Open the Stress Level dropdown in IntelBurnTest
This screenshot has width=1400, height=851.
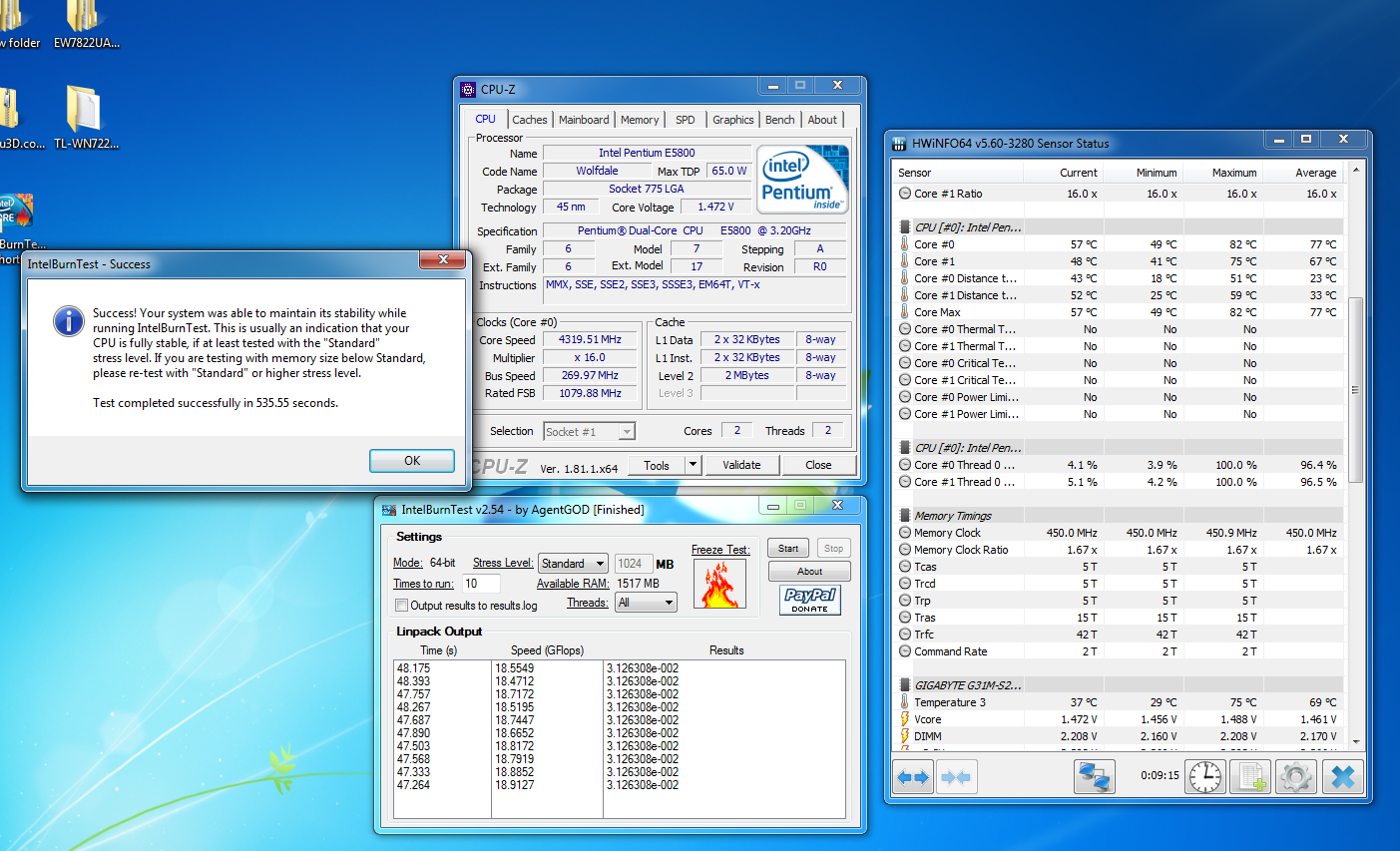click(573, 564)
